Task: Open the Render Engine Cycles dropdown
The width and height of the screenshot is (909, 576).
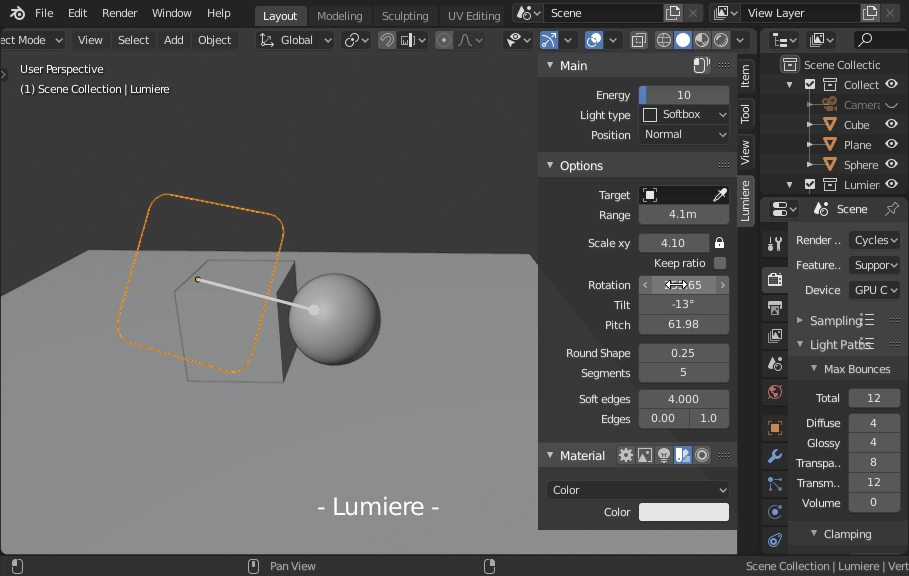Action: 875,240
